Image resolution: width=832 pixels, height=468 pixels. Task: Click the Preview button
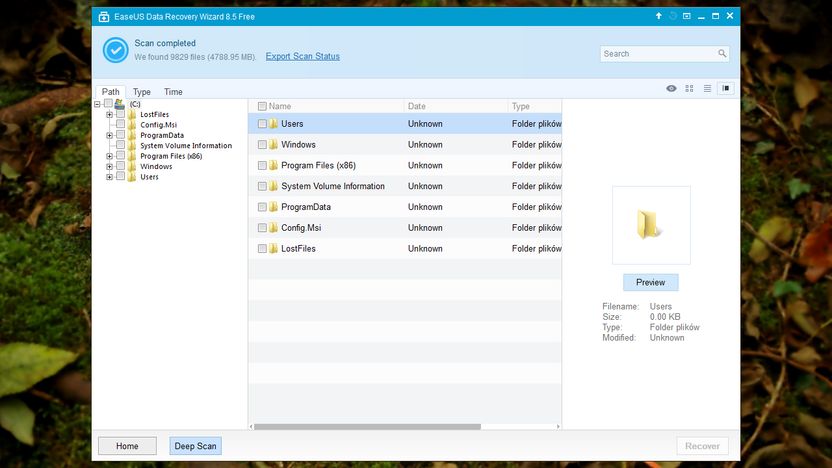651,282
